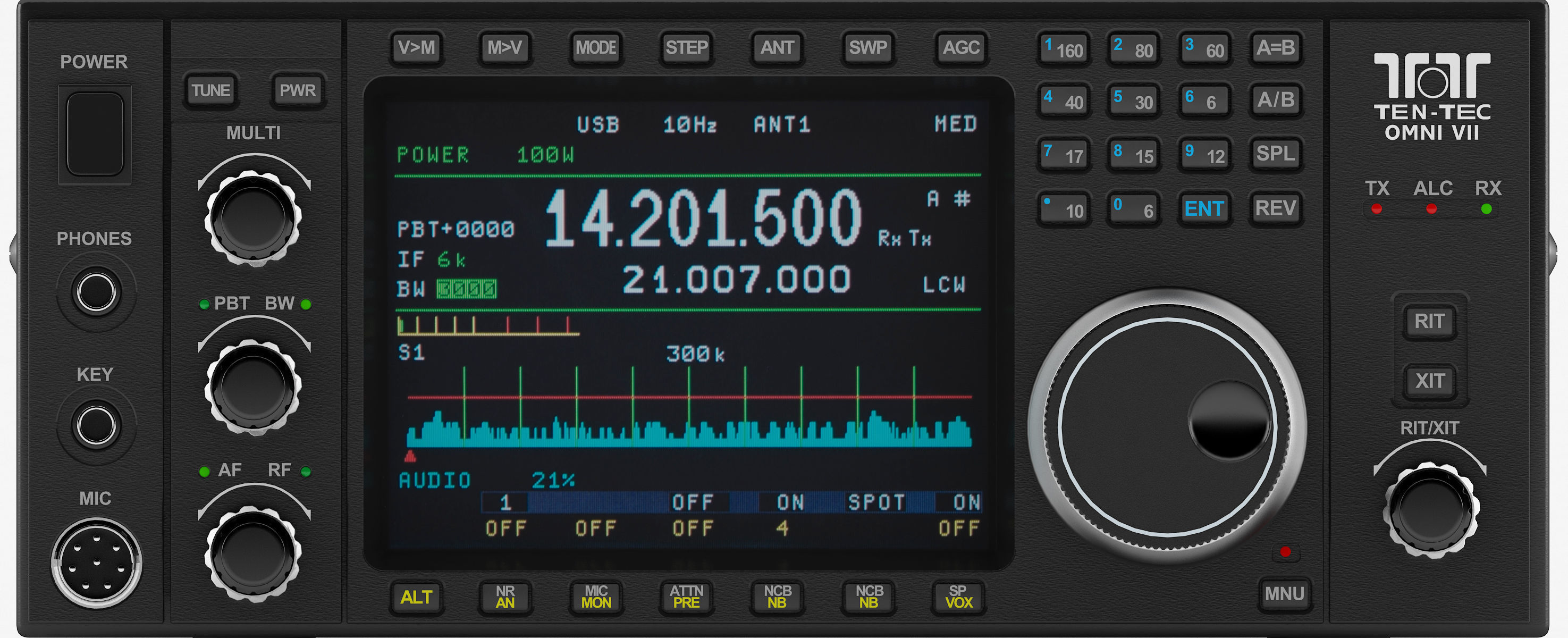Click the TEN-TEC OMNI VII logo

[1431, 97]
